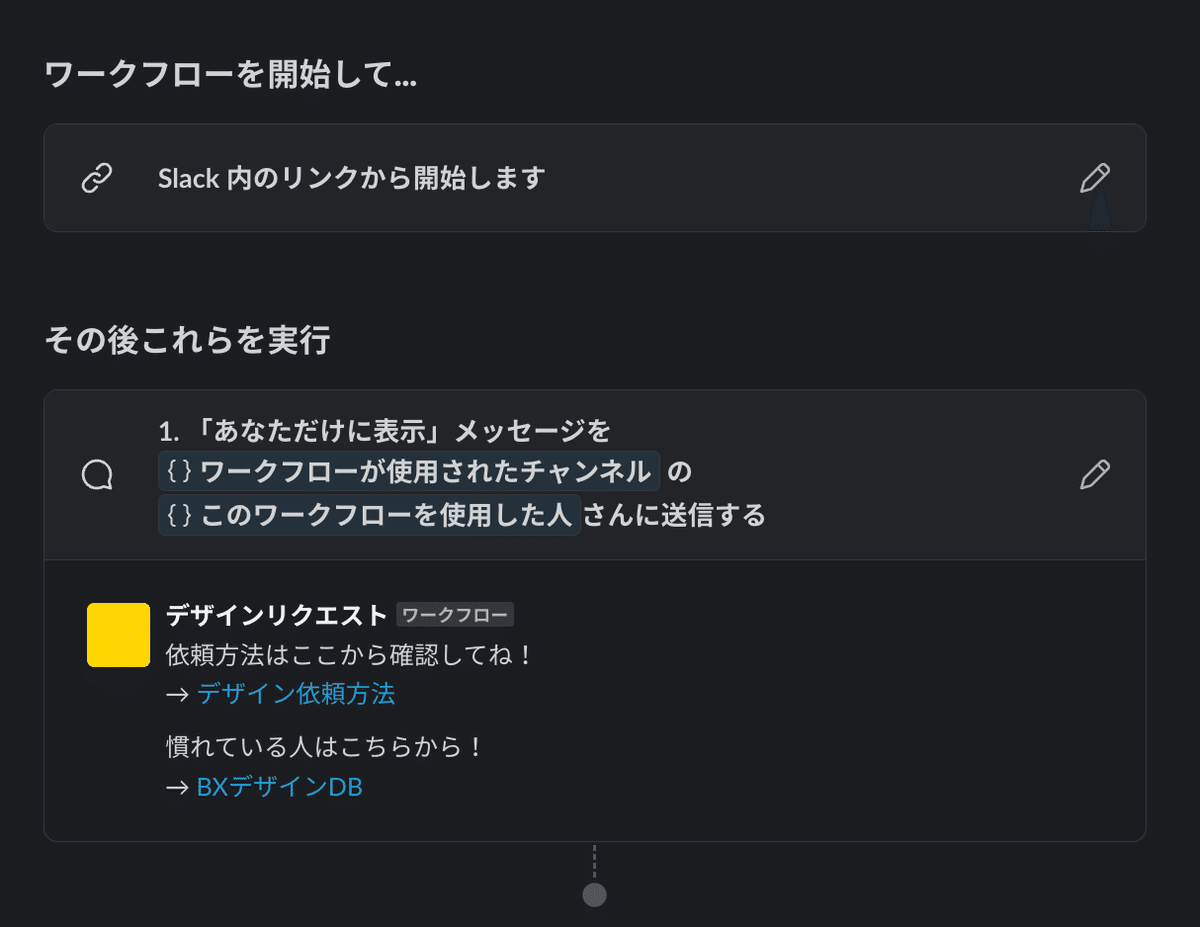Click the ワークフロー badge next to デザインリクエスト
This screenshot has width=1200, height=927.
(x=455, y=615)
